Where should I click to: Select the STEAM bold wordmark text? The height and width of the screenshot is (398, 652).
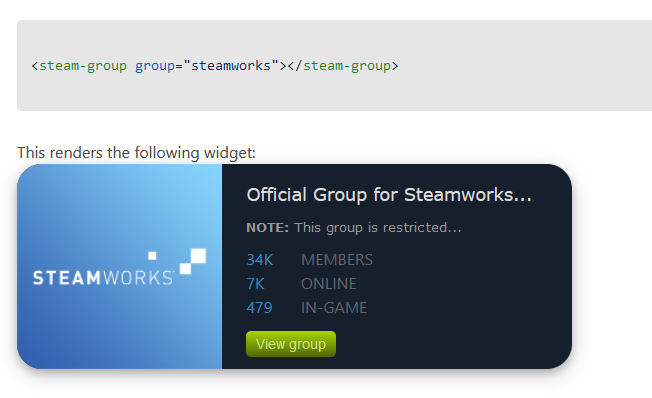(x=67, y=278)
